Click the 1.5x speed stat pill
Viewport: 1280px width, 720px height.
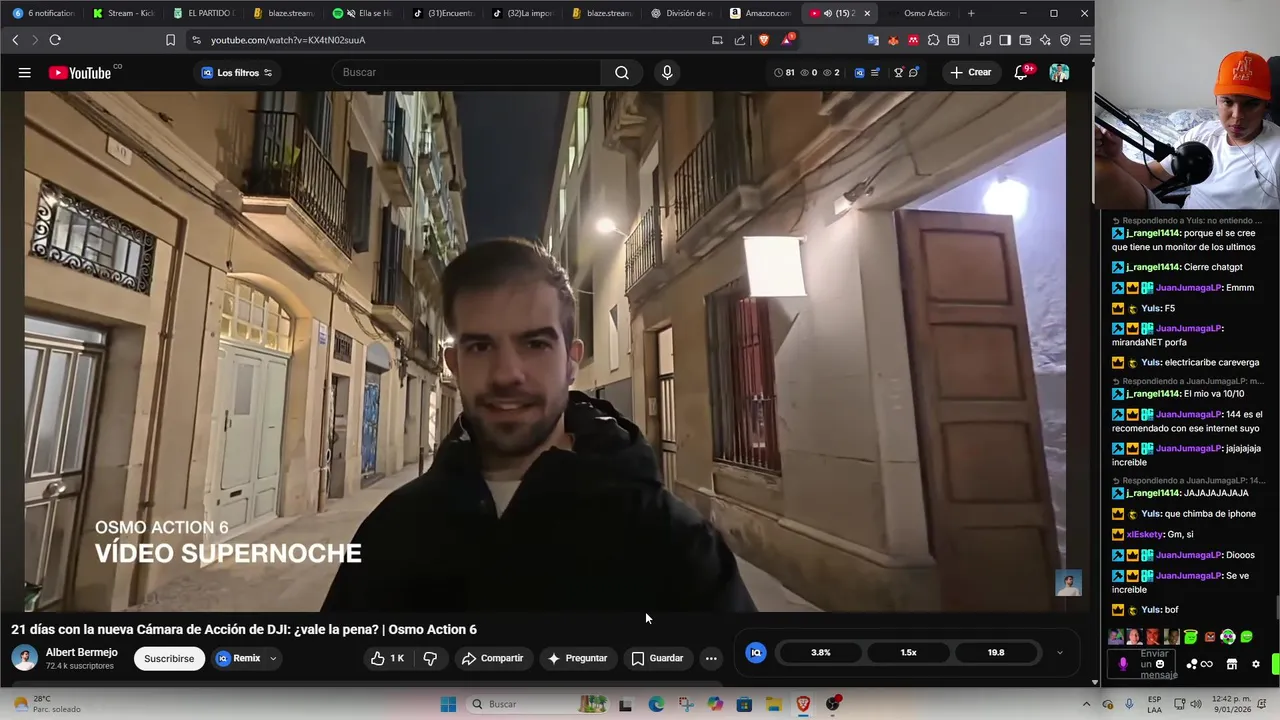908,652
